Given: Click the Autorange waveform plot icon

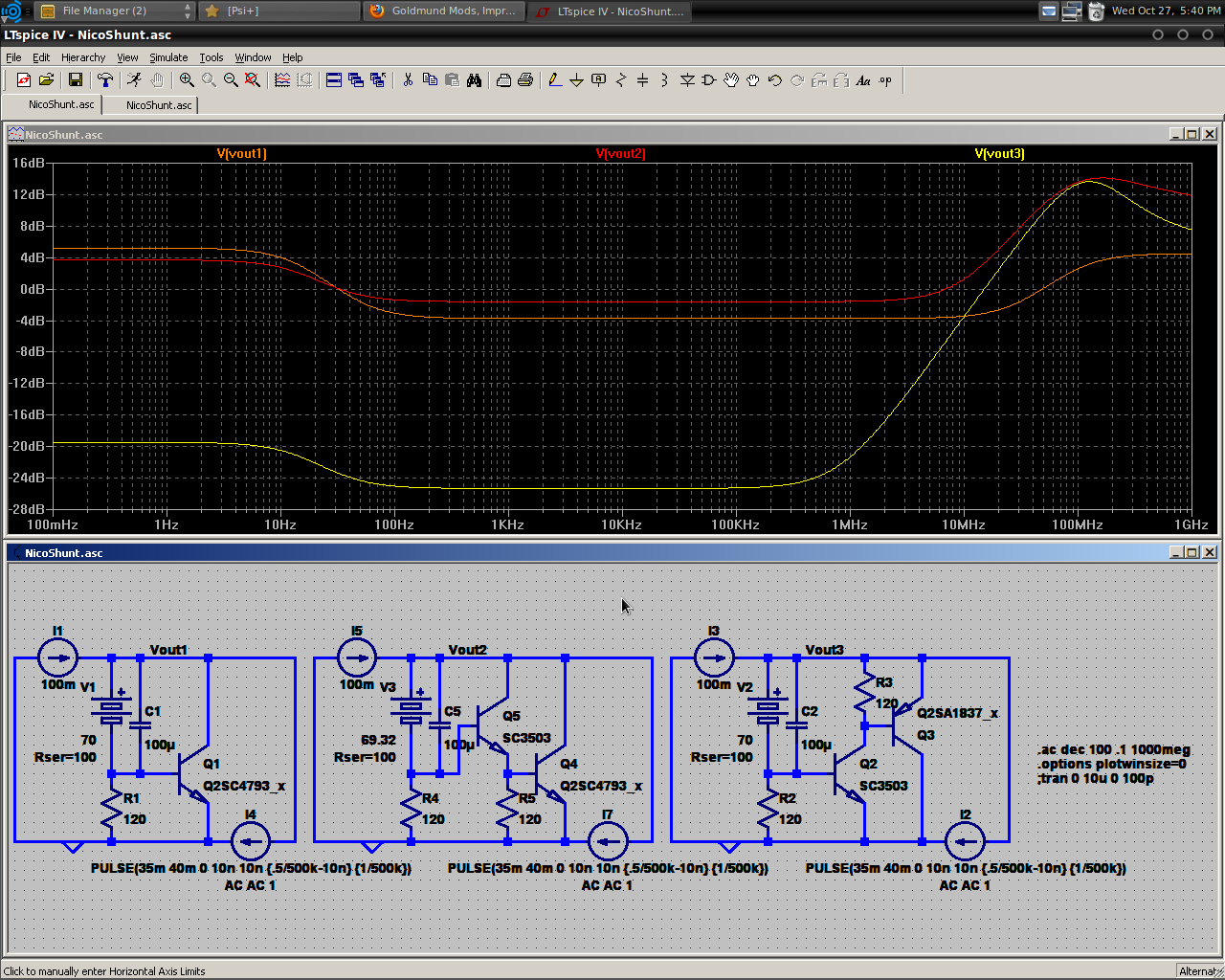Looking at the screenshot, I should click(x=282, y=80).
